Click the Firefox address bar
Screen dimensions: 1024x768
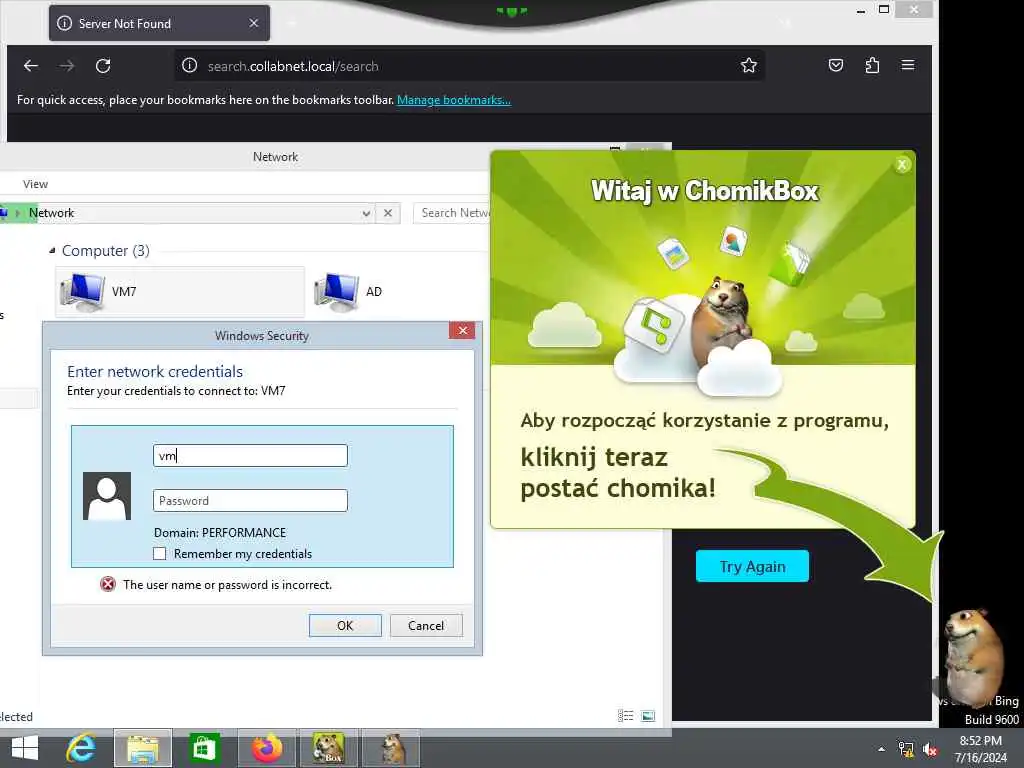(469, 66)
